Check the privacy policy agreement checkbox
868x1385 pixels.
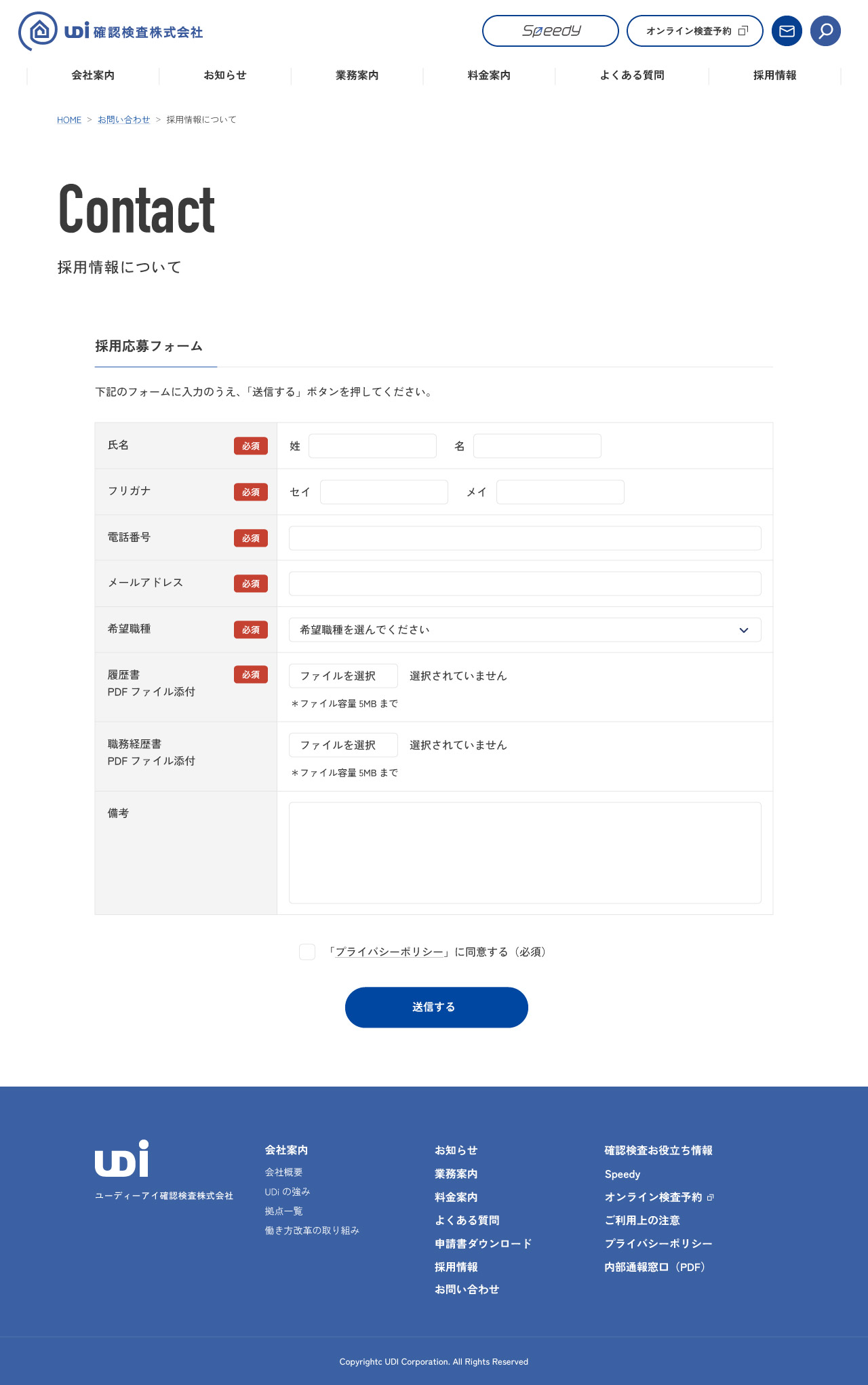(x=307, y=952)
